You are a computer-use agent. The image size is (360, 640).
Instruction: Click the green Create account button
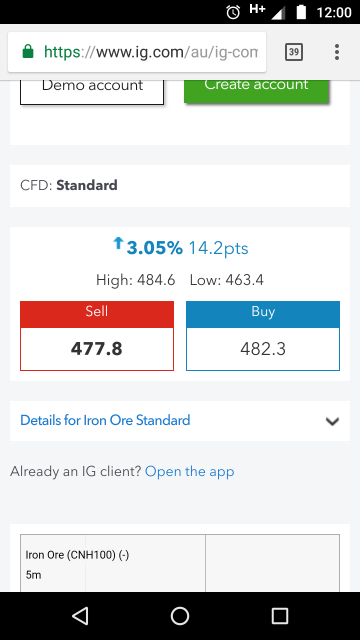pos(256,90)
